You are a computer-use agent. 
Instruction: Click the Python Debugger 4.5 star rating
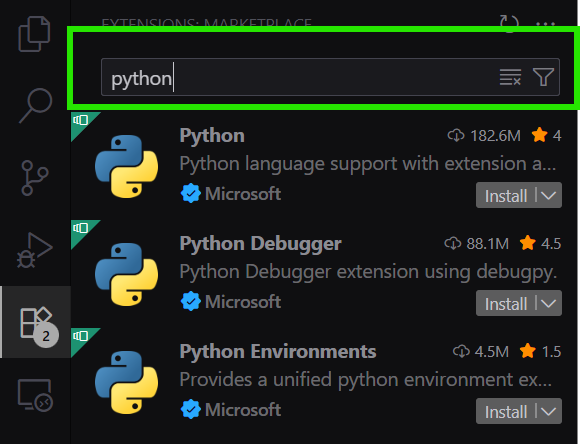[x=540, y=244]
